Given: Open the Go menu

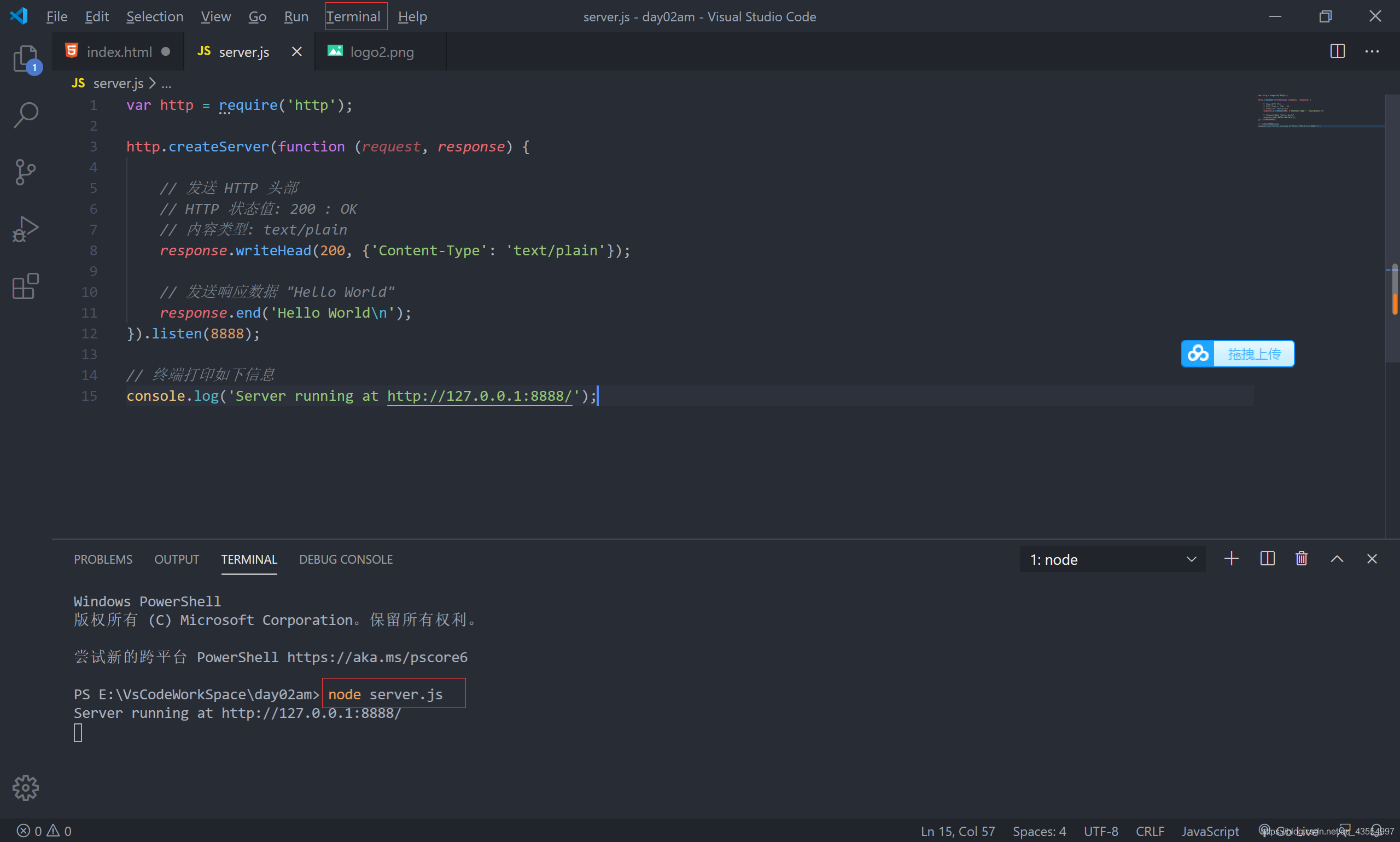Looking at the screenshot, I should (x=257, y=16).
